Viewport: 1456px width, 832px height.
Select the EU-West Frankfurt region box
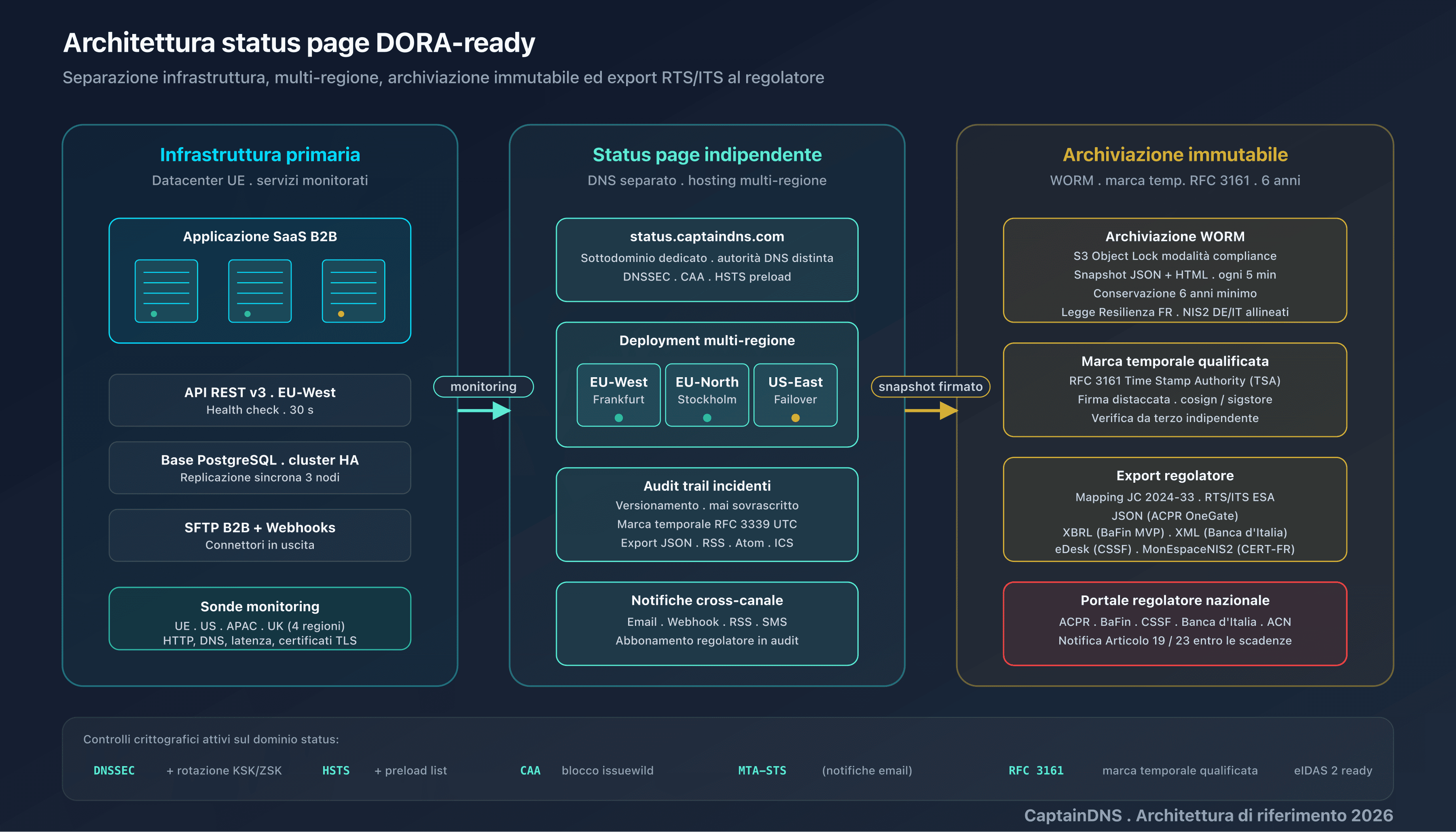(618, 395)
